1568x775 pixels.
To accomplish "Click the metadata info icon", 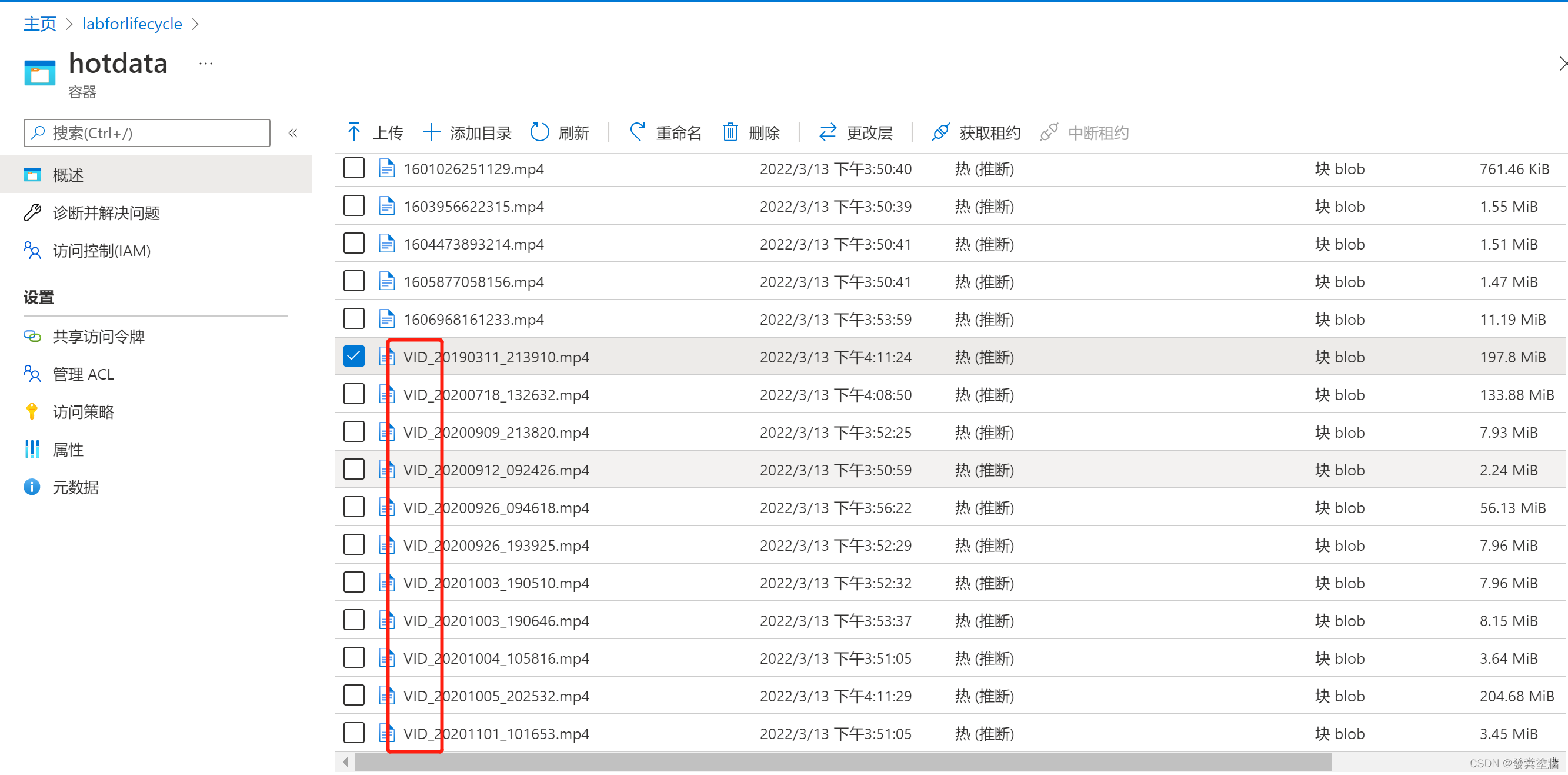I will (x=32, y=487).
